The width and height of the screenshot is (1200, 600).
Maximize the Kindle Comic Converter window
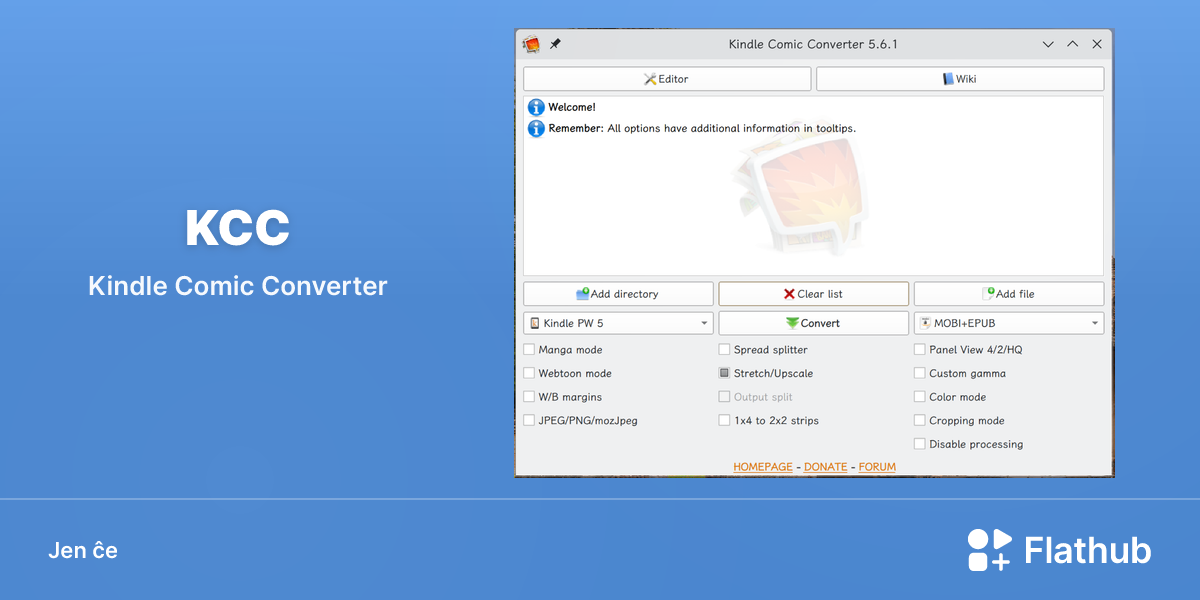[x=1072, y=44]
